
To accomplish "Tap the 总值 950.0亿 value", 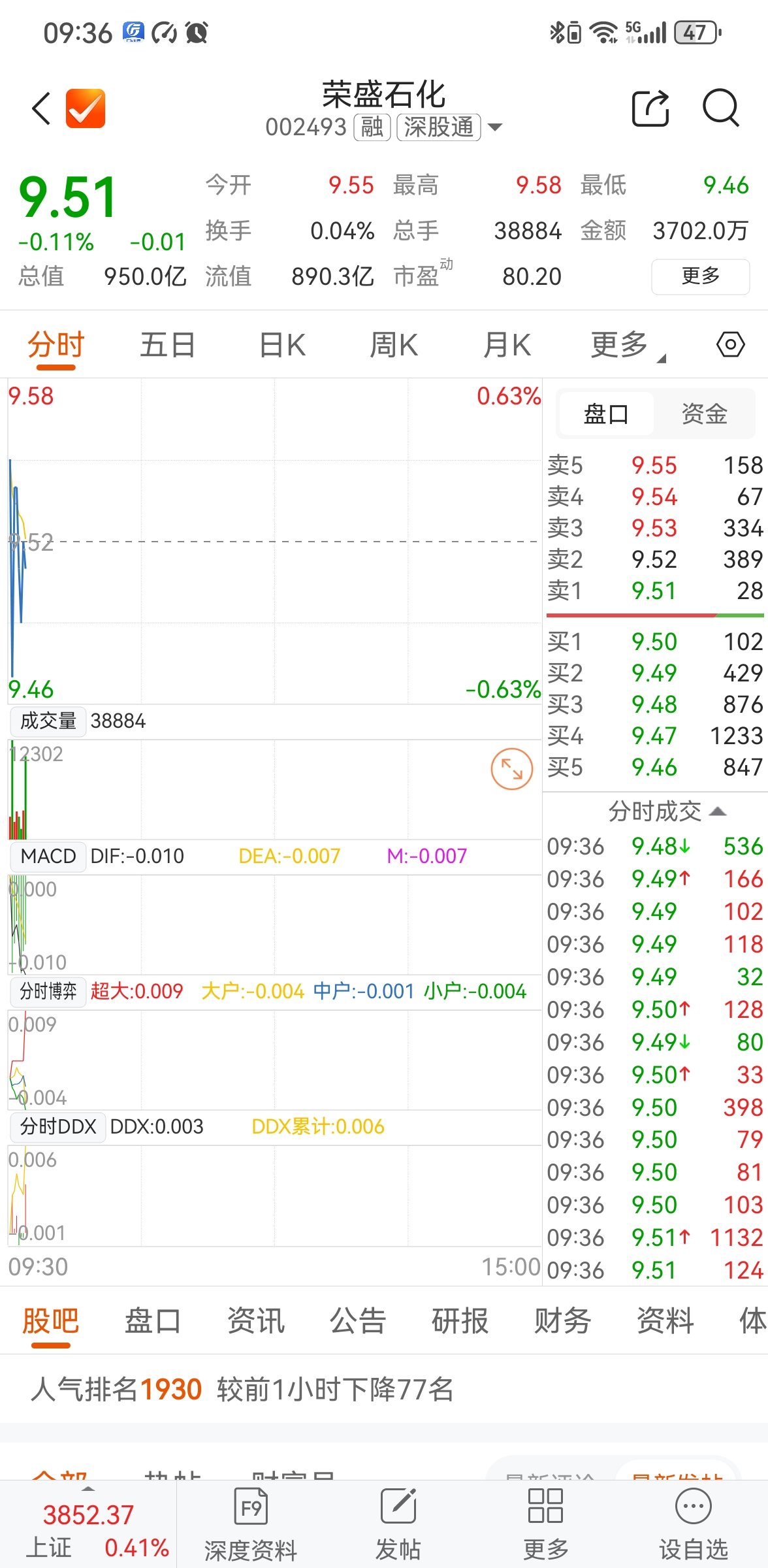I will point(145,276).
